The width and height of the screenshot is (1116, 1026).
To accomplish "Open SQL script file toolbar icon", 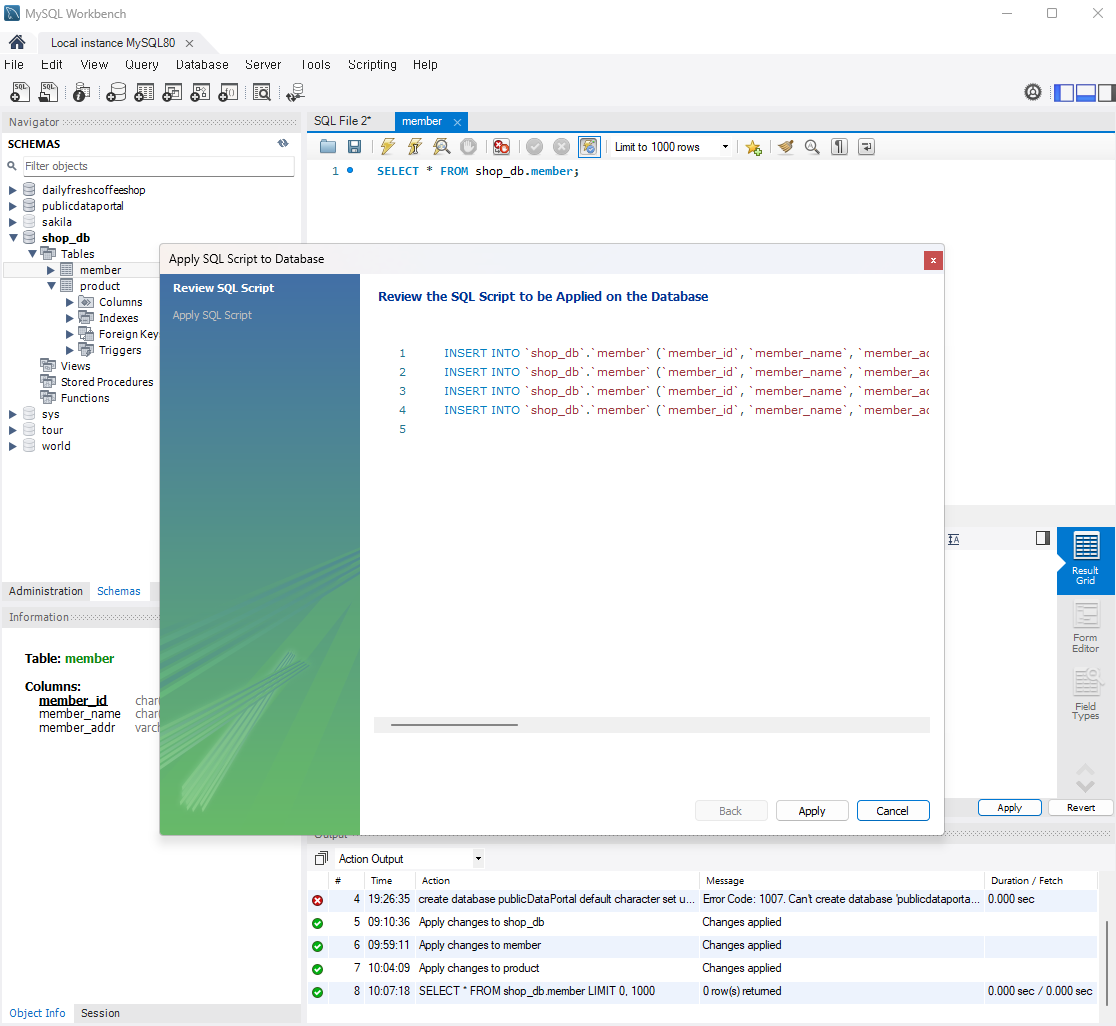I will 48,92.
